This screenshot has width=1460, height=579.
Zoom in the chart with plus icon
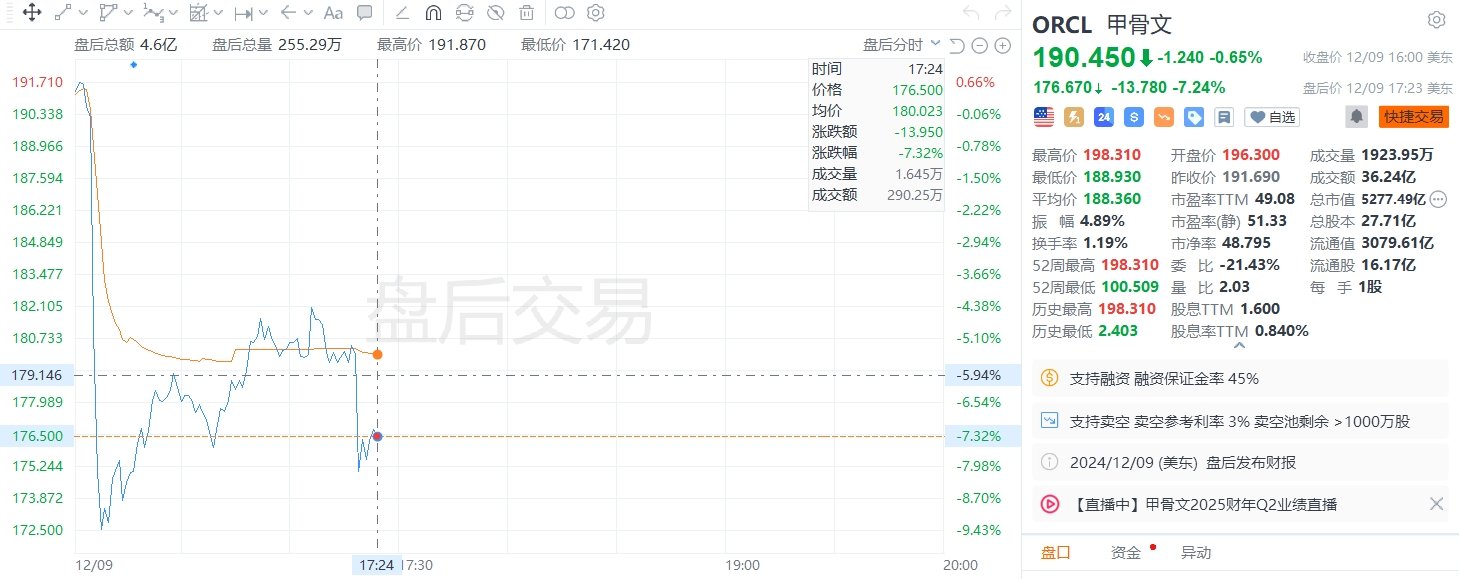click(x=1003, y=46)
